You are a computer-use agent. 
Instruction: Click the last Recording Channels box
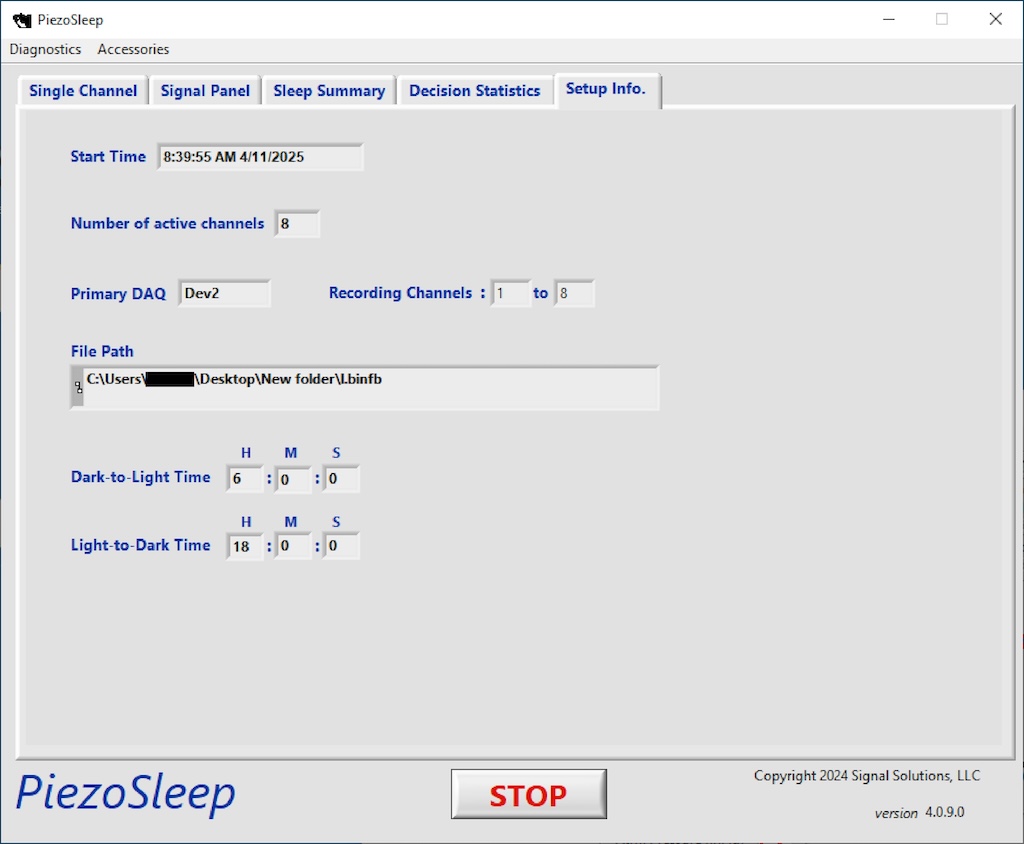pos(575,294)
